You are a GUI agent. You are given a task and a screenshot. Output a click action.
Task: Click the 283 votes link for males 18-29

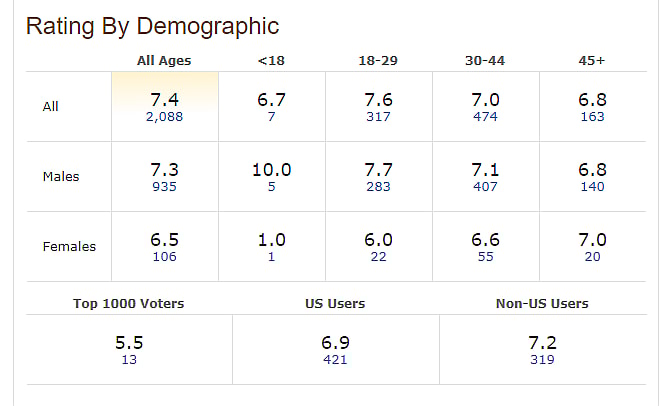(x=378, y=187)
